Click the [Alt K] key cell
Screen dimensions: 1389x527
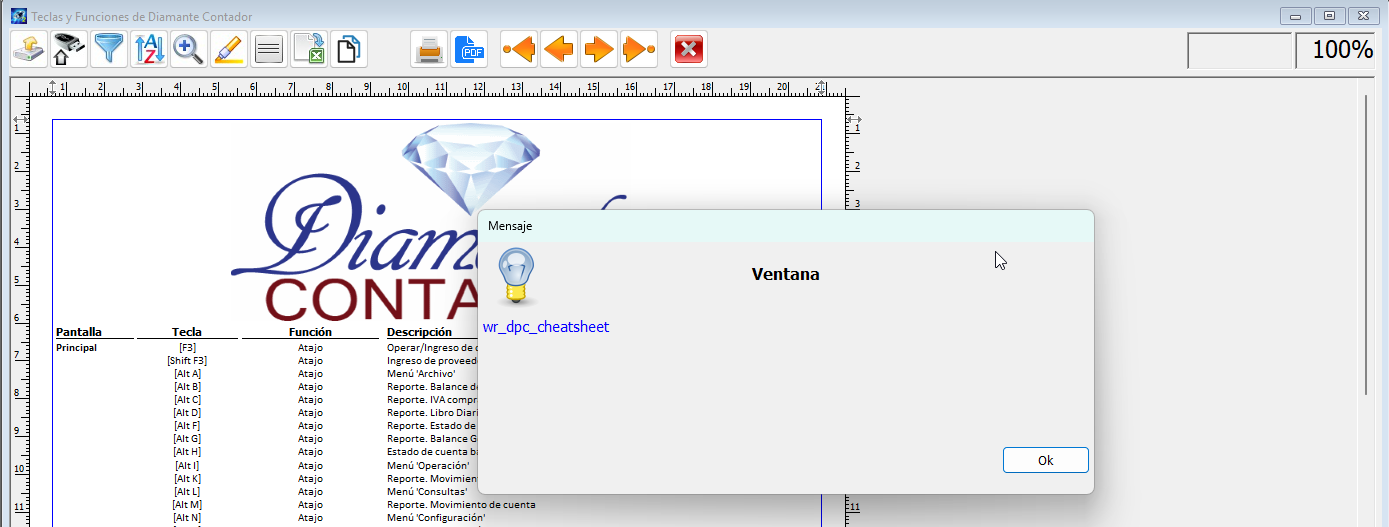pos(187,479)
